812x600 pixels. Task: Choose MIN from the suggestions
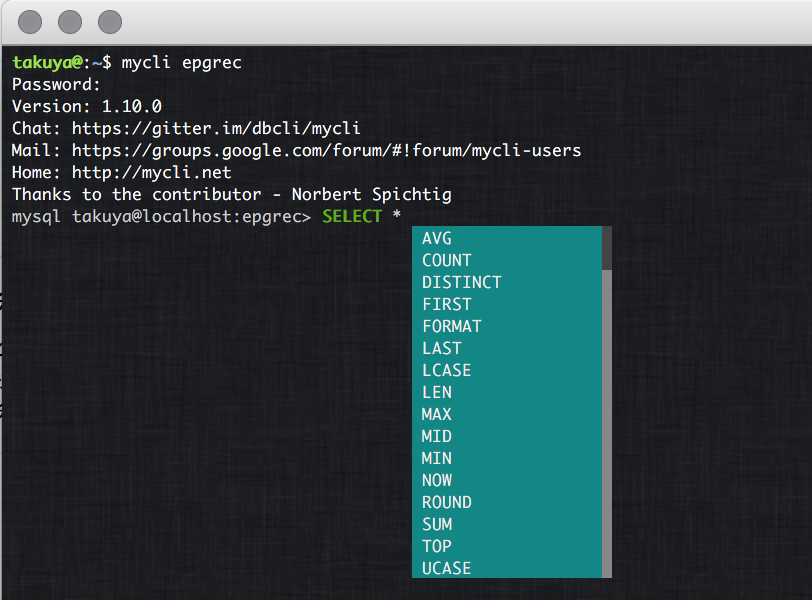pyautogui.click(x=507, y=458)
